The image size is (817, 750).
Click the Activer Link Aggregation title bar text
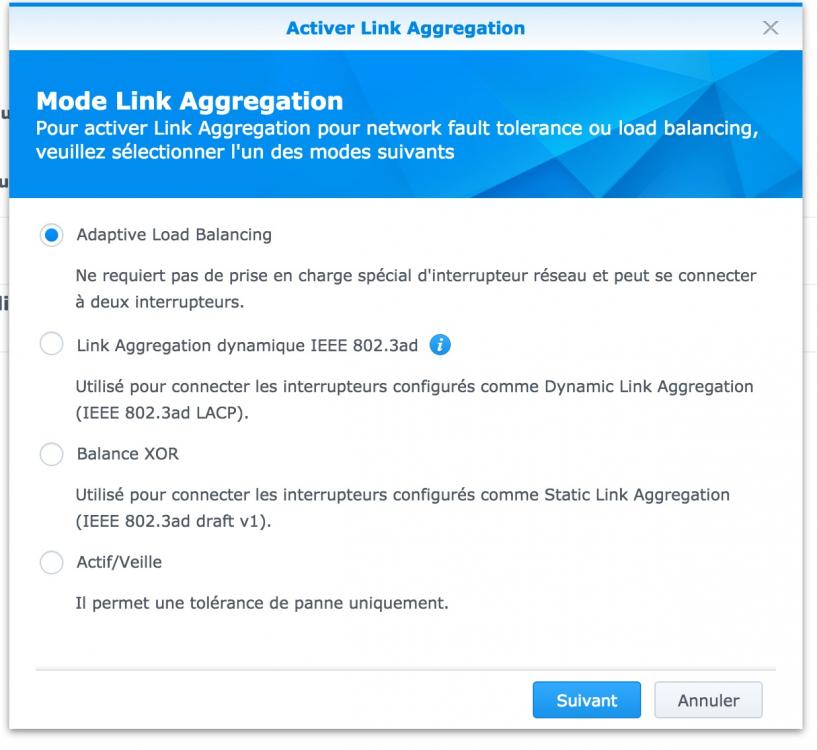405,28
